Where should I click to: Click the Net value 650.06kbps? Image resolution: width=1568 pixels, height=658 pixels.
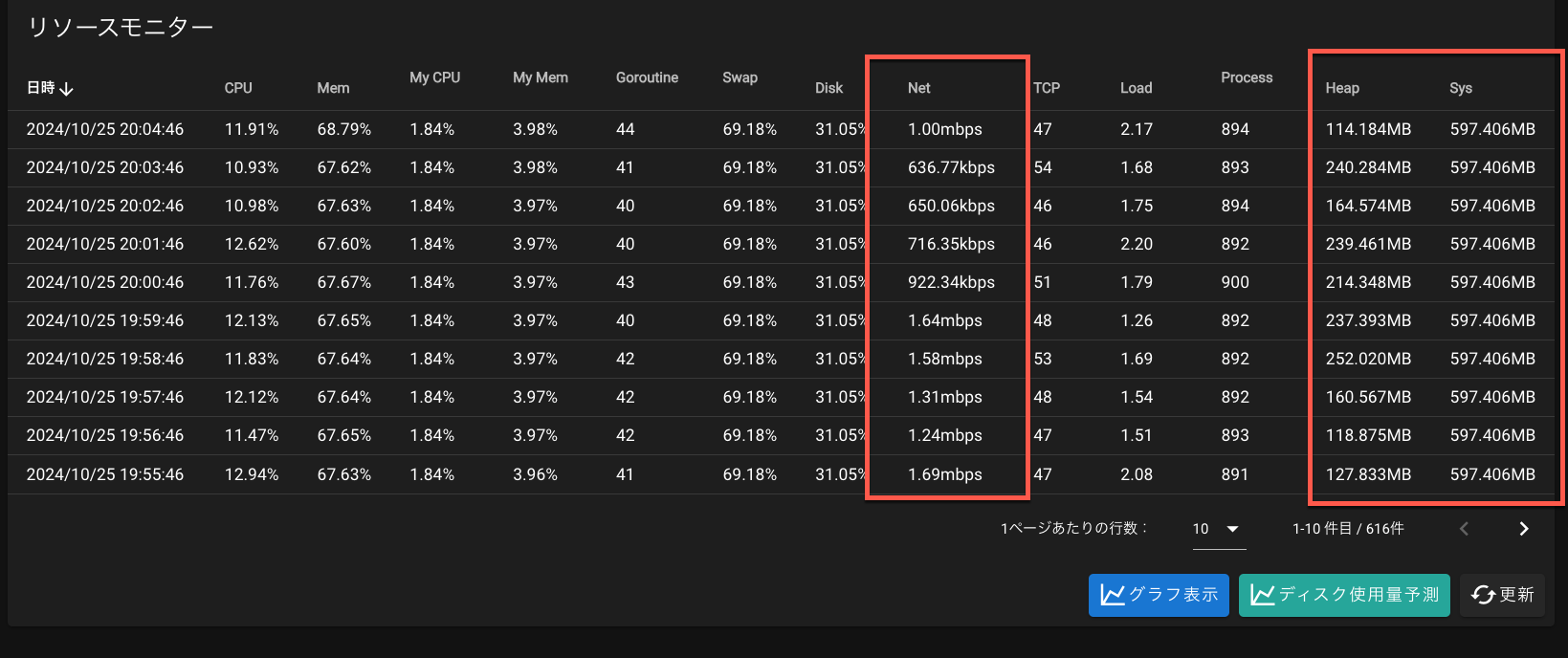[x=951, y=206]
